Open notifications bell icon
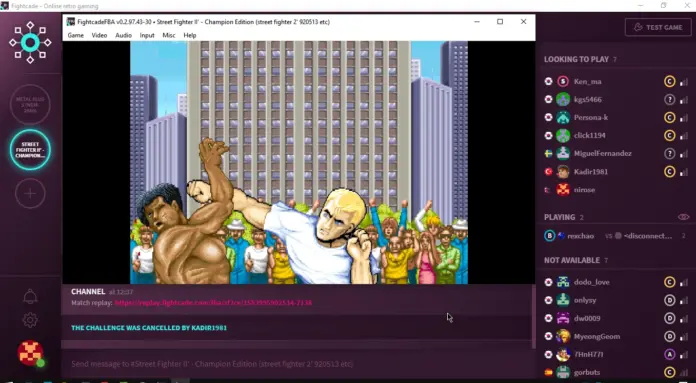The image size is (696, 383). pyautogui.click(x=30, y=297)
